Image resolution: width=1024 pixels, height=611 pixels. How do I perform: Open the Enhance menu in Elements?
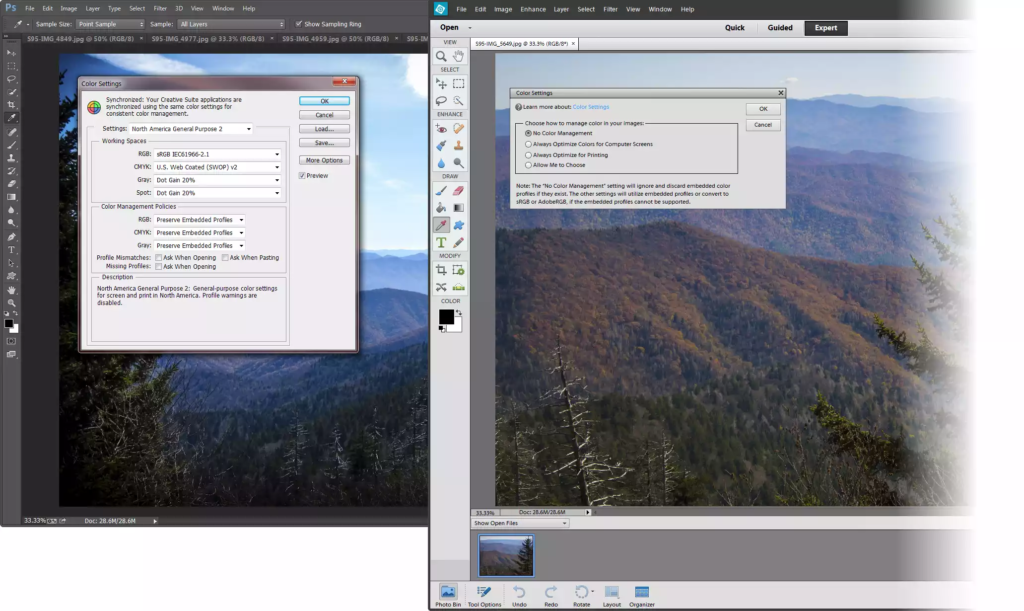click(x=533, y=9)
